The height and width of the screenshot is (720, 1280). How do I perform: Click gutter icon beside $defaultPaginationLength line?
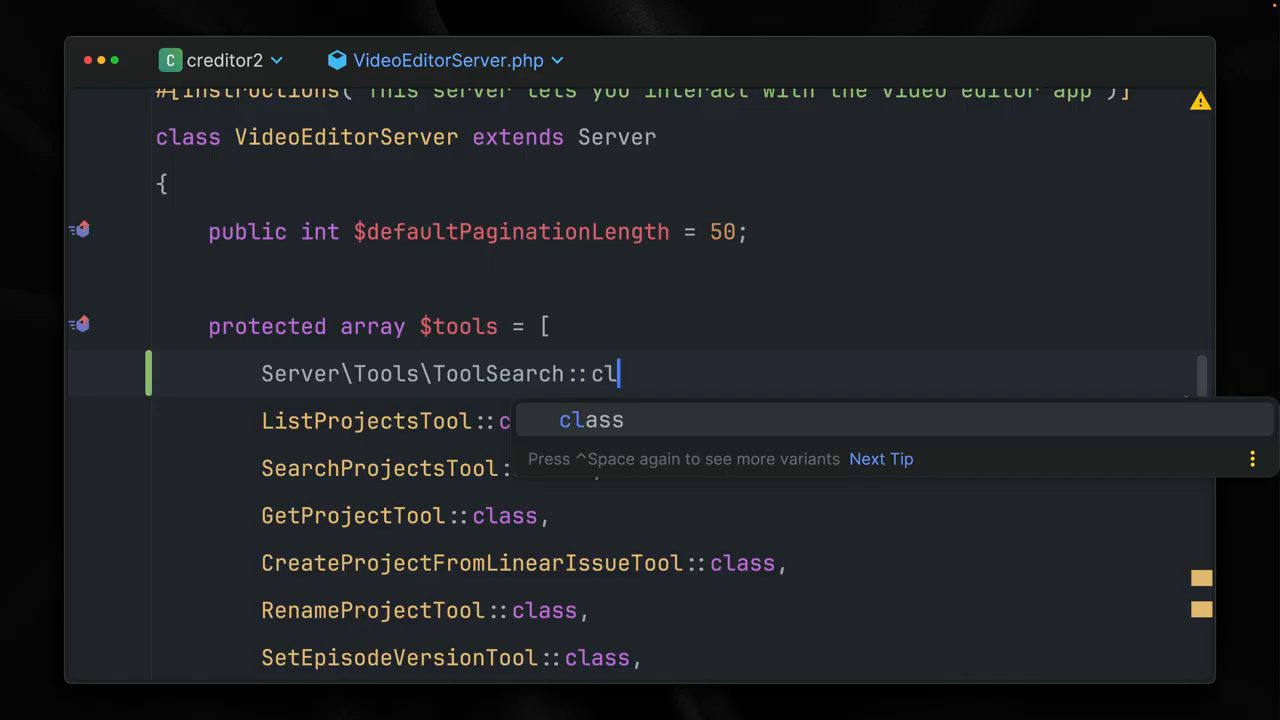(80, 231)
